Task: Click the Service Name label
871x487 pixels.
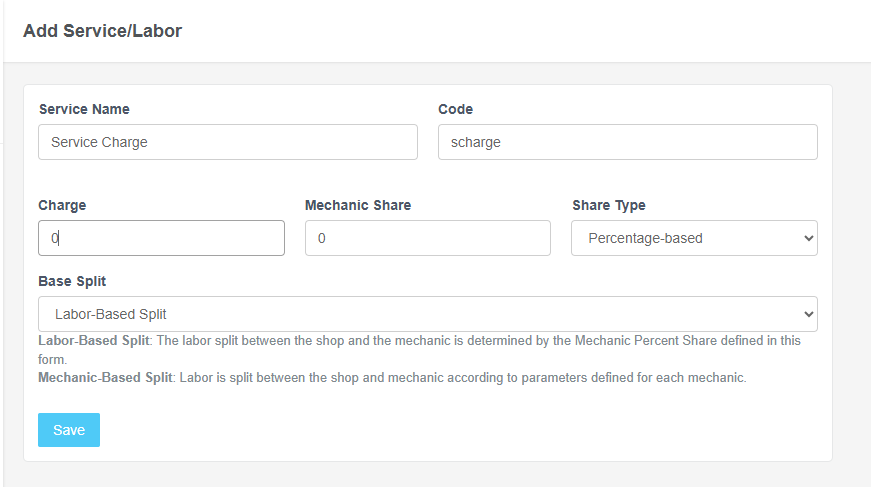Action: click(x=84, y=109)
